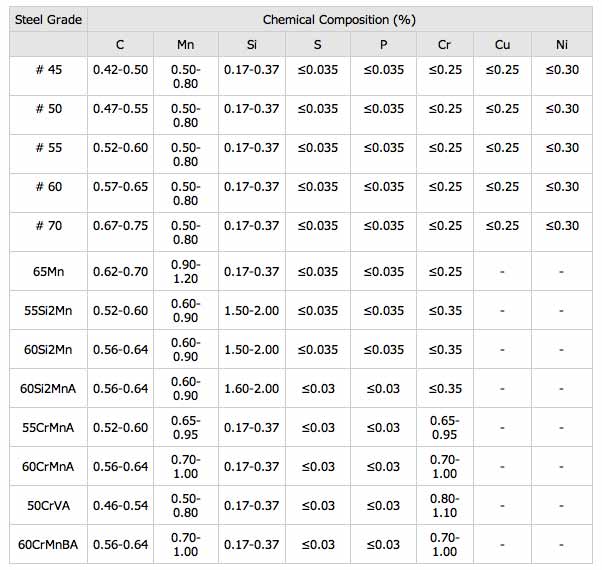Screen dimensions: 602x570
Task: Click the 1.60-2.00 Si value
Action: pos(251,388)
